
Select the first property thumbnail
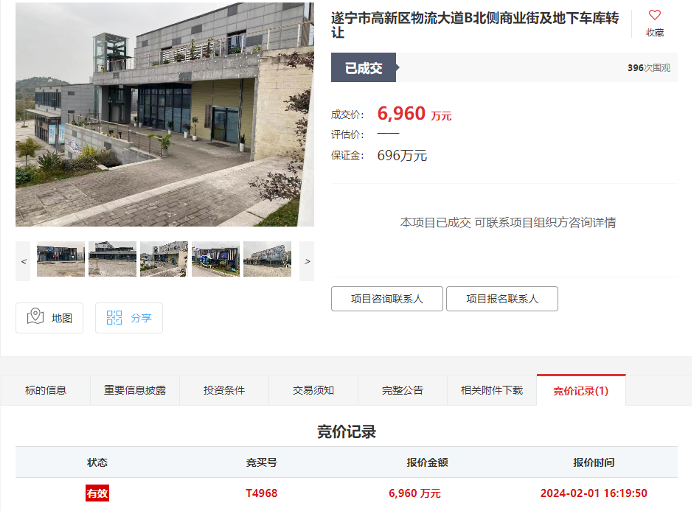61,259
